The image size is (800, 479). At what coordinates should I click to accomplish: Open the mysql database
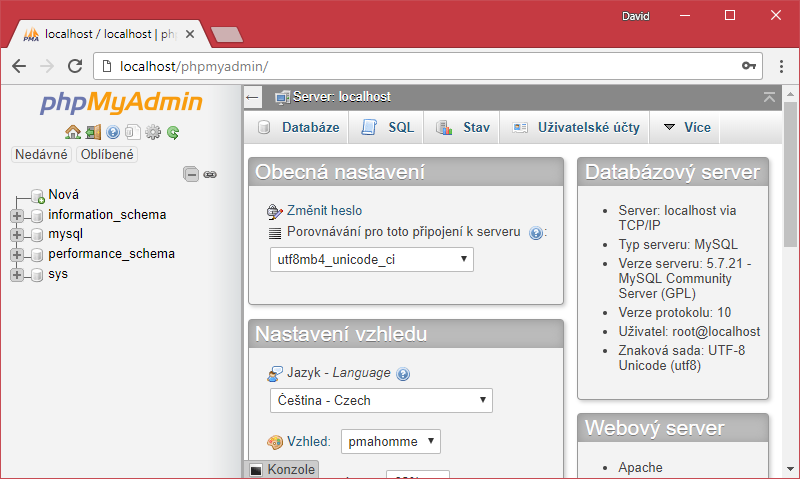point(65,235)
